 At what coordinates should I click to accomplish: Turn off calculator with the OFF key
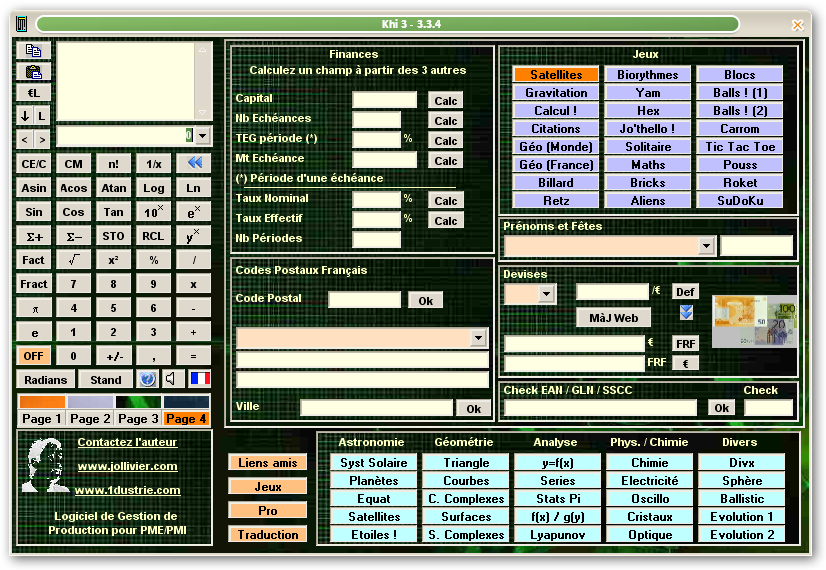point(34,356)
